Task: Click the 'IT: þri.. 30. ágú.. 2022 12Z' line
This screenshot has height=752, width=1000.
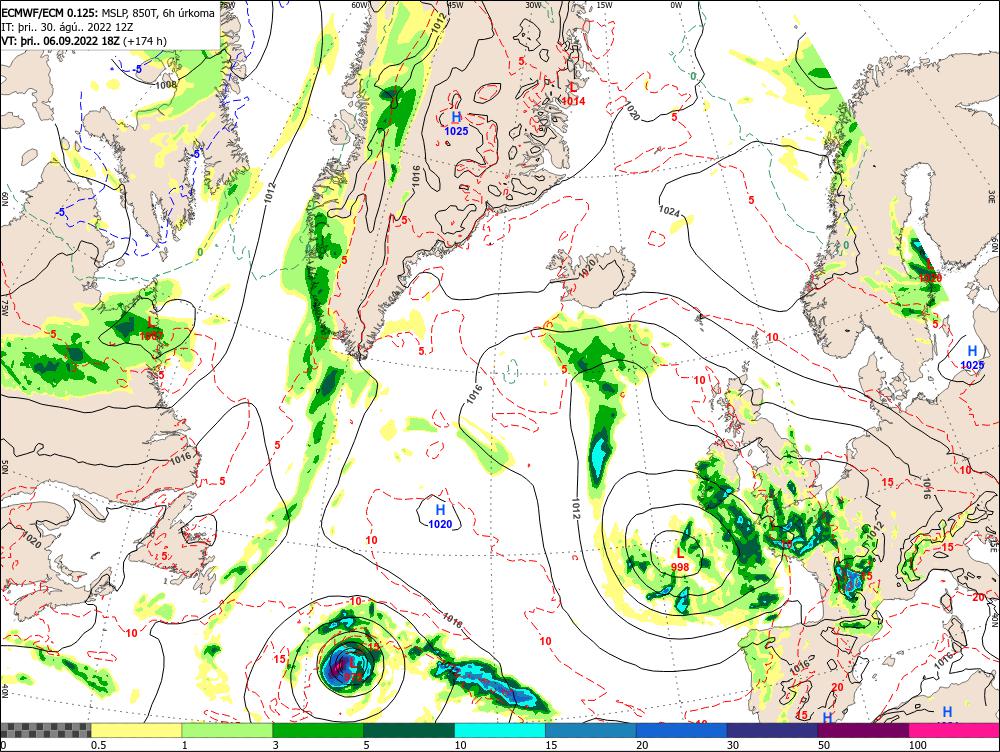Action: [x=68, y=27]
